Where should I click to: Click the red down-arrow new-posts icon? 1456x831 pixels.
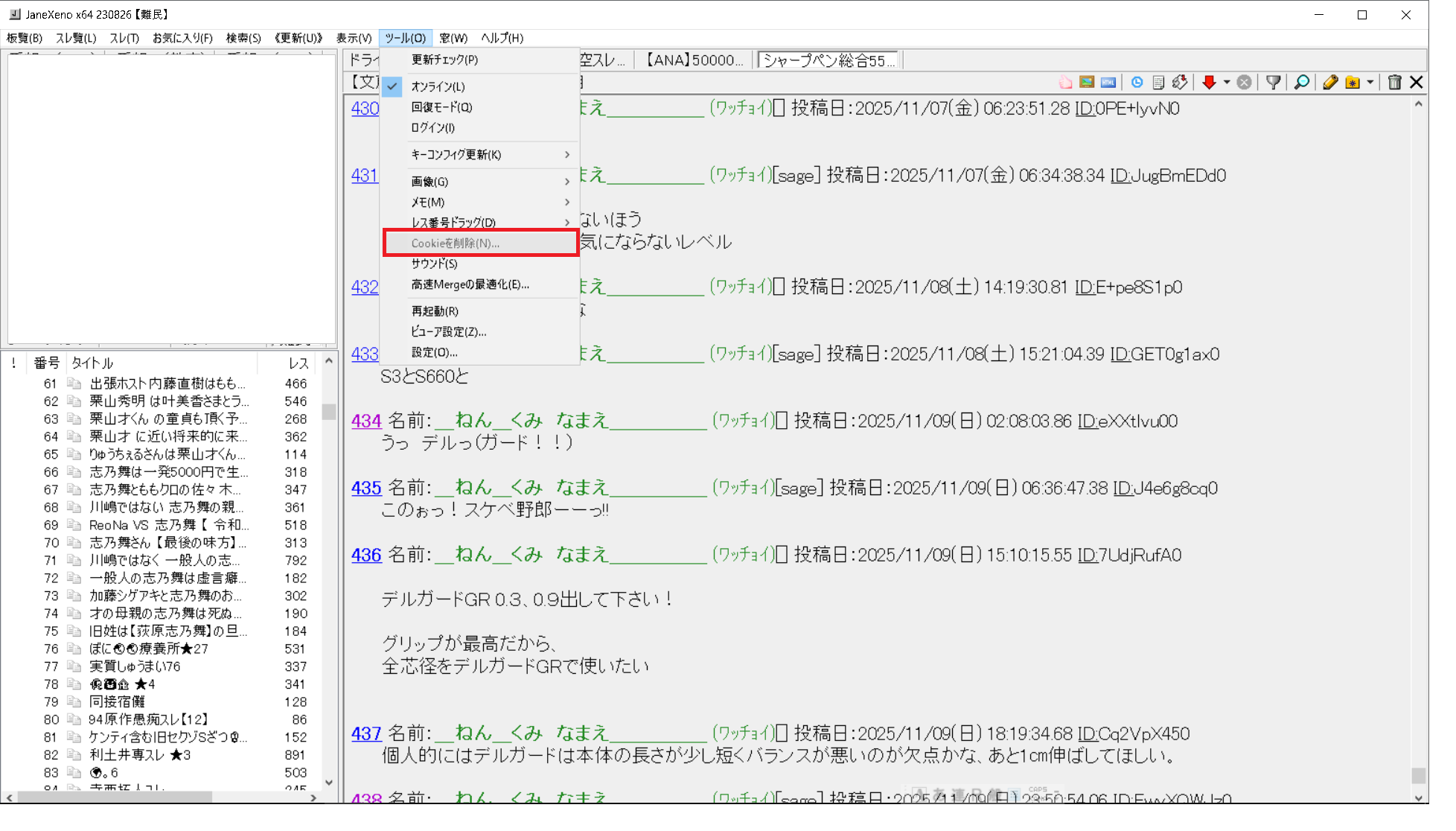1209,83
